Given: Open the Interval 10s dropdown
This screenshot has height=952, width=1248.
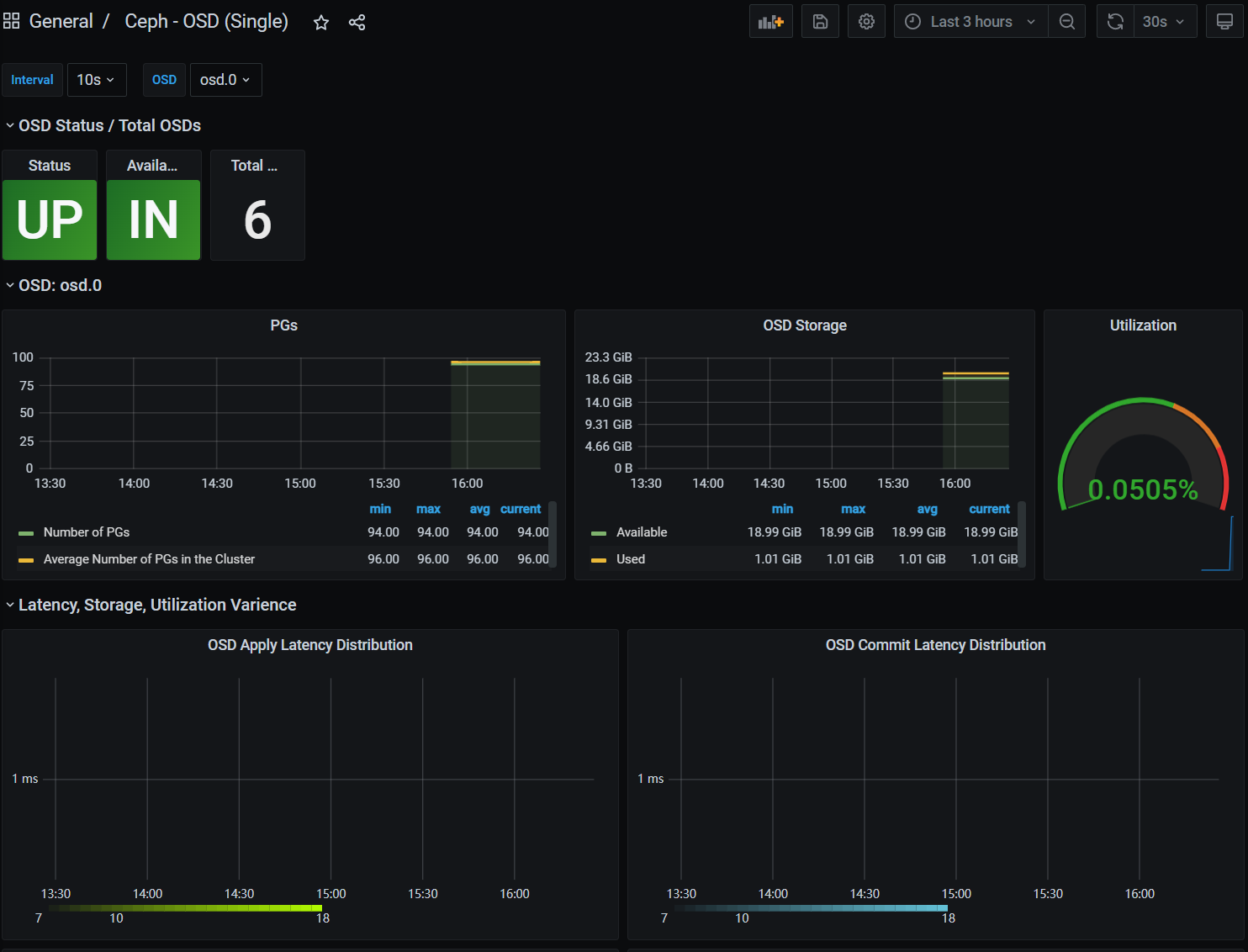Looking at the screenshot, I should (x=97, y=80).
